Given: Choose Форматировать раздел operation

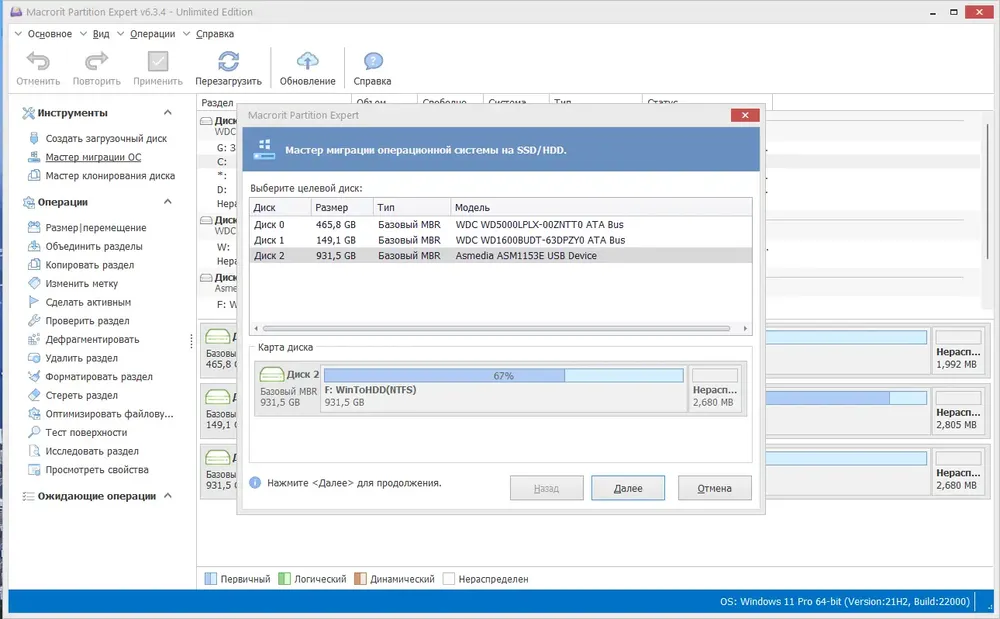Looking at the screenshot, I should coord(99,376).
